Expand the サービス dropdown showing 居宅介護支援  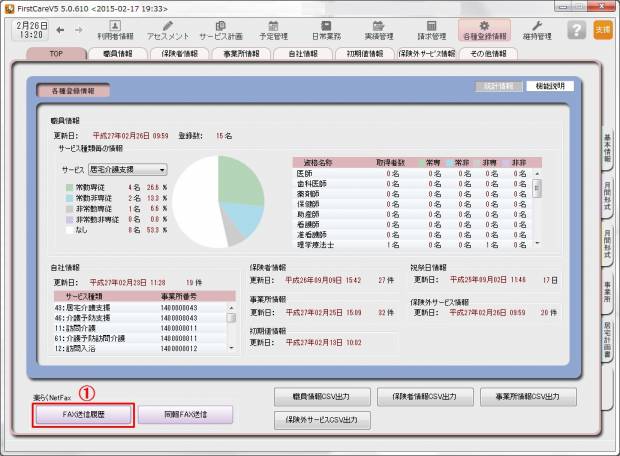click(128, 170)
